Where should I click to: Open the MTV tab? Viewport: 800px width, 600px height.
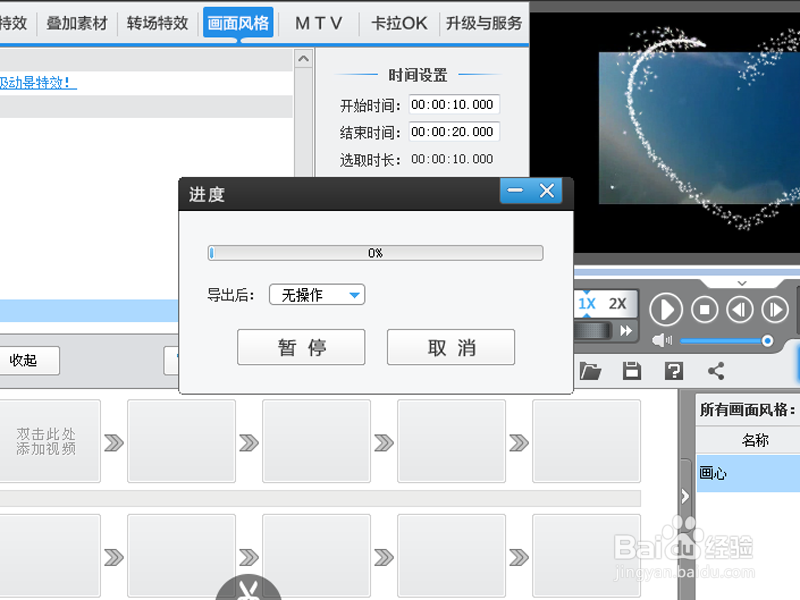pyautogui.click(x=319, y=23)
